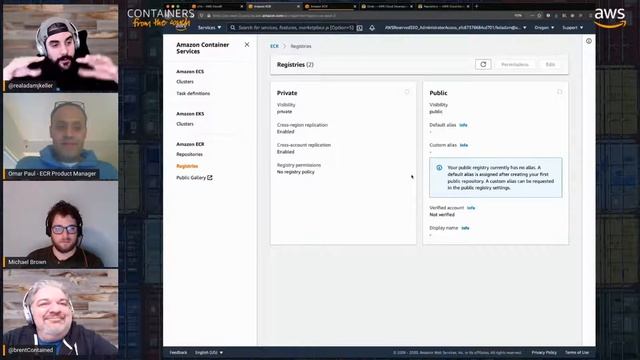This screenshot has height=360, width=640.
Task: Select the Public registry radio button
Action: (x=560, y=92)
